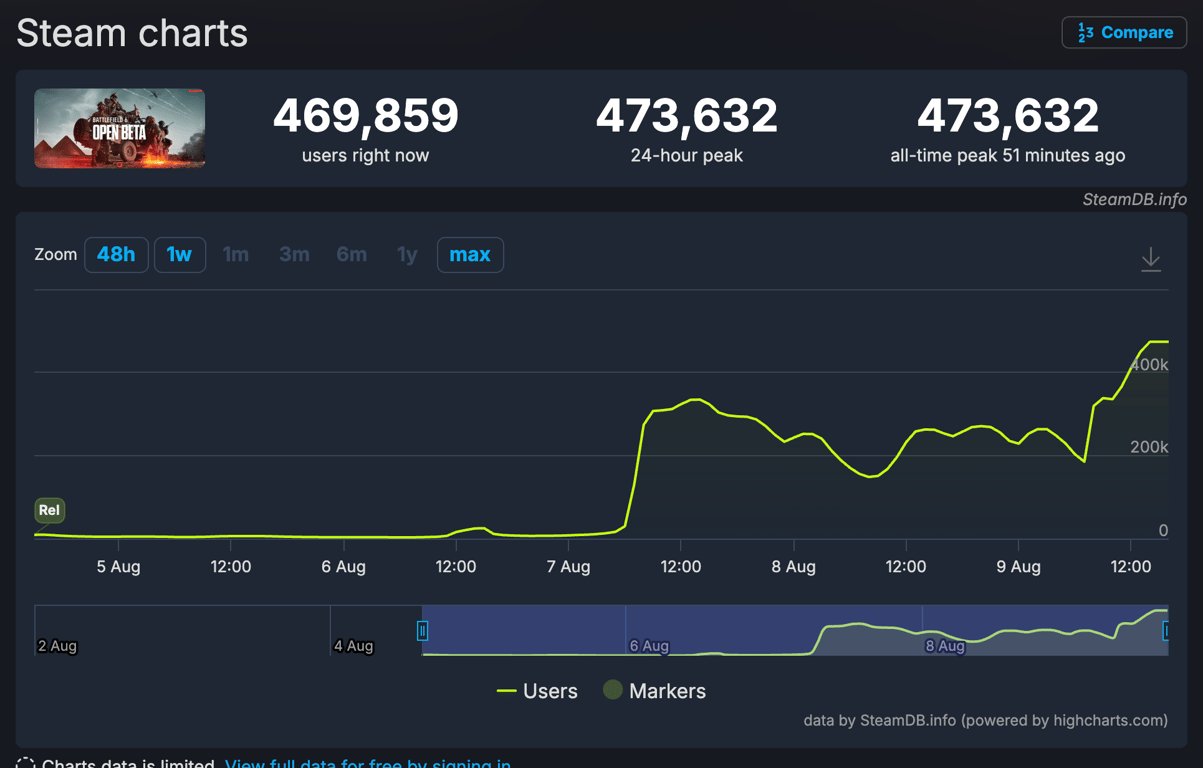
Task: Select the 6m zoom range
Action: [x=352, y=255]
